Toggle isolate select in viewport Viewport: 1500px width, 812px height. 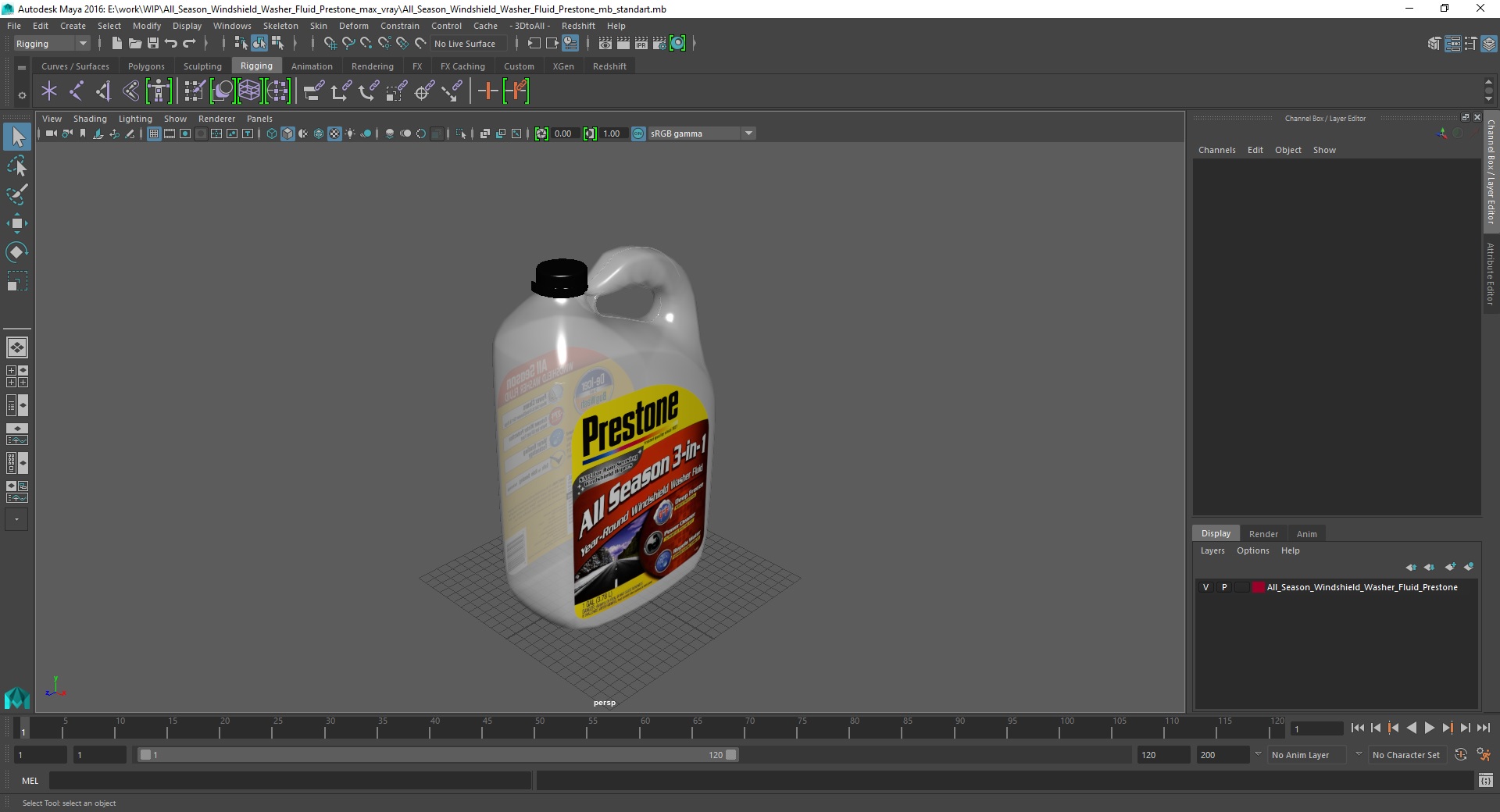[x=461, y=134]
